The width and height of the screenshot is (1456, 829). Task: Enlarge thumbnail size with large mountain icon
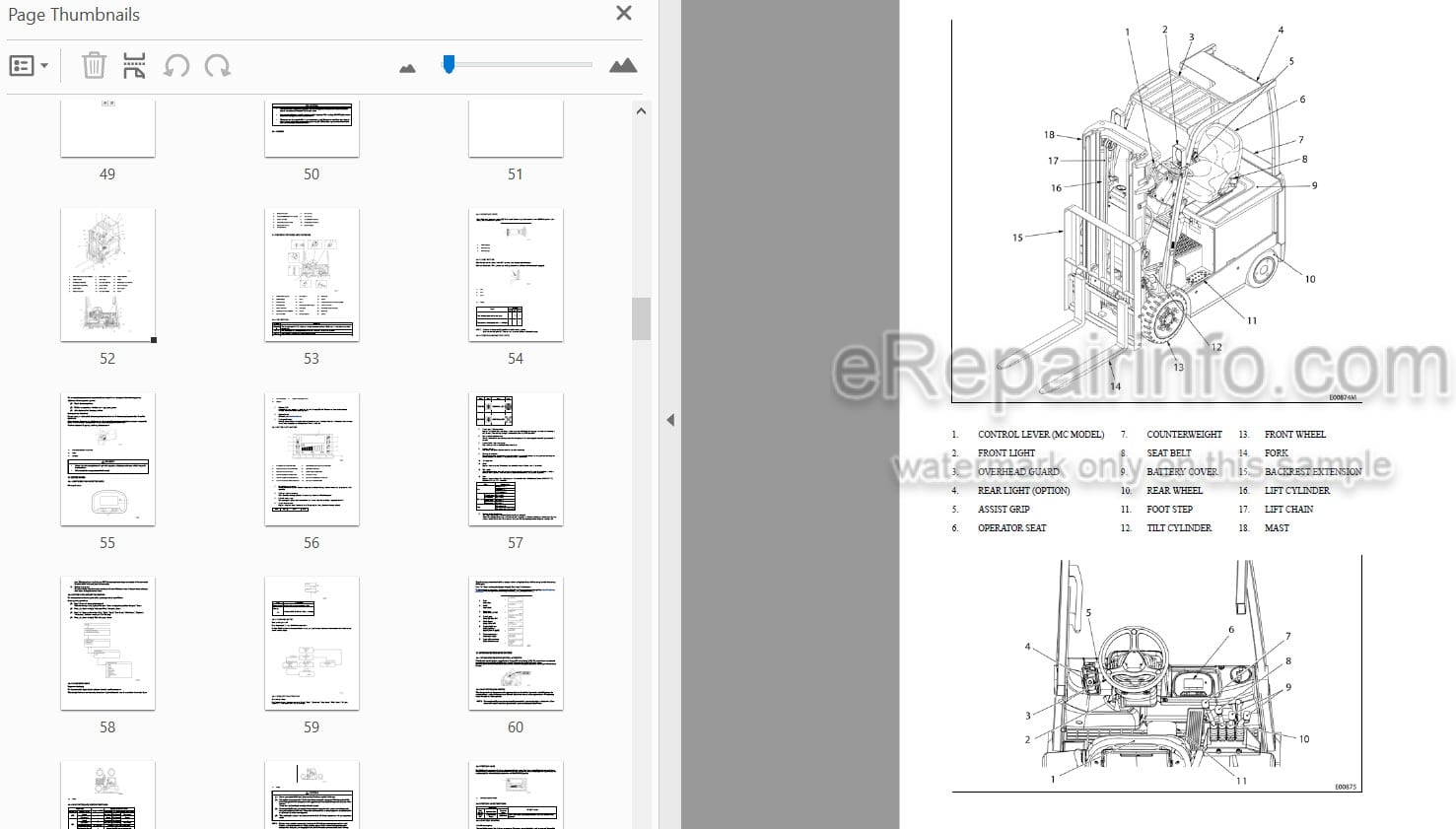tap(623, 66)
